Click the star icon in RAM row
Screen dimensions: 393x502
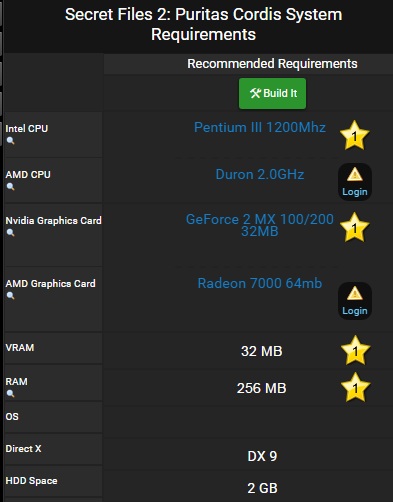pyautogui.click(x=355, y=387)
